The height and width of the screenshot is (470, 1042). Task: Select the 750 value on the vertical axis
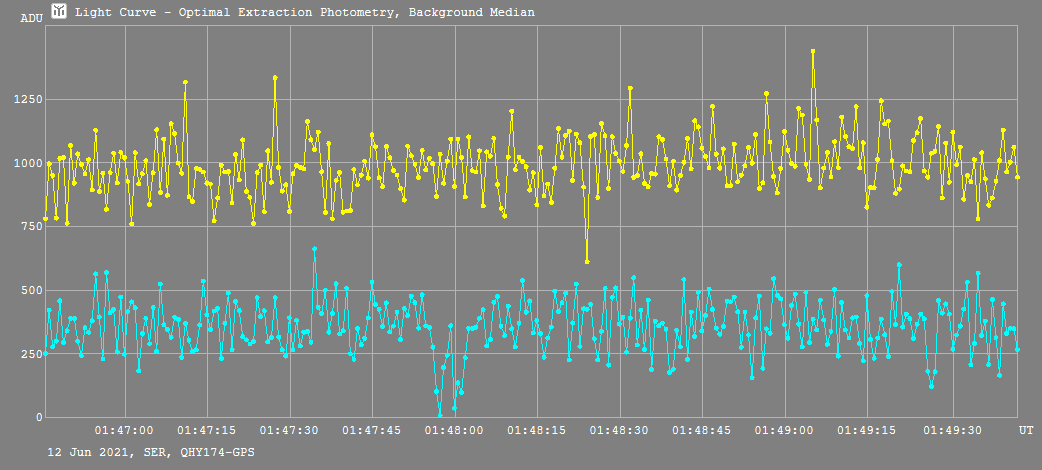pos(30,227)
